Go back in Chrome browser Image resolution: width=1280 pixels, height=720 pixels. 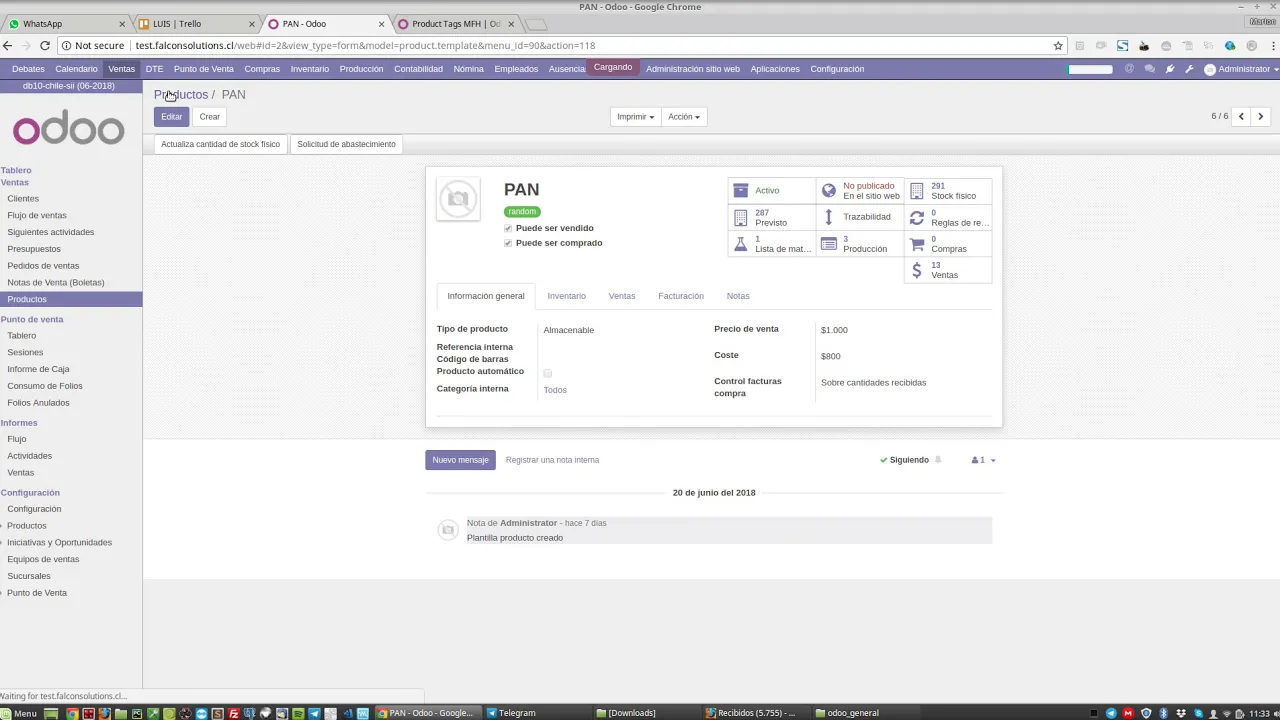pyautogui.click(x=8, y=45)
